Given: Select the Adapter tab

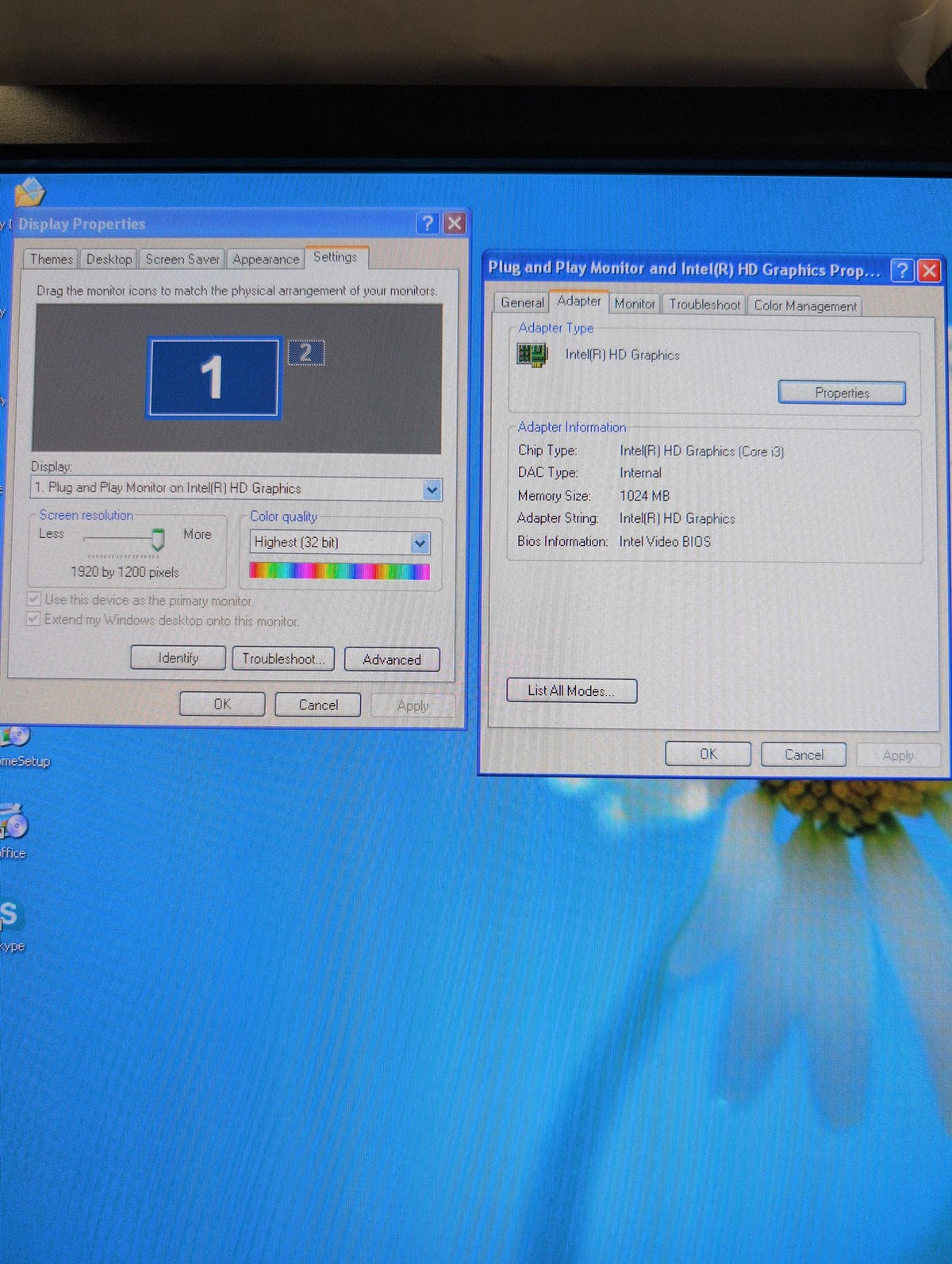Looking at the screenshot, I should (x=579, y=302).
